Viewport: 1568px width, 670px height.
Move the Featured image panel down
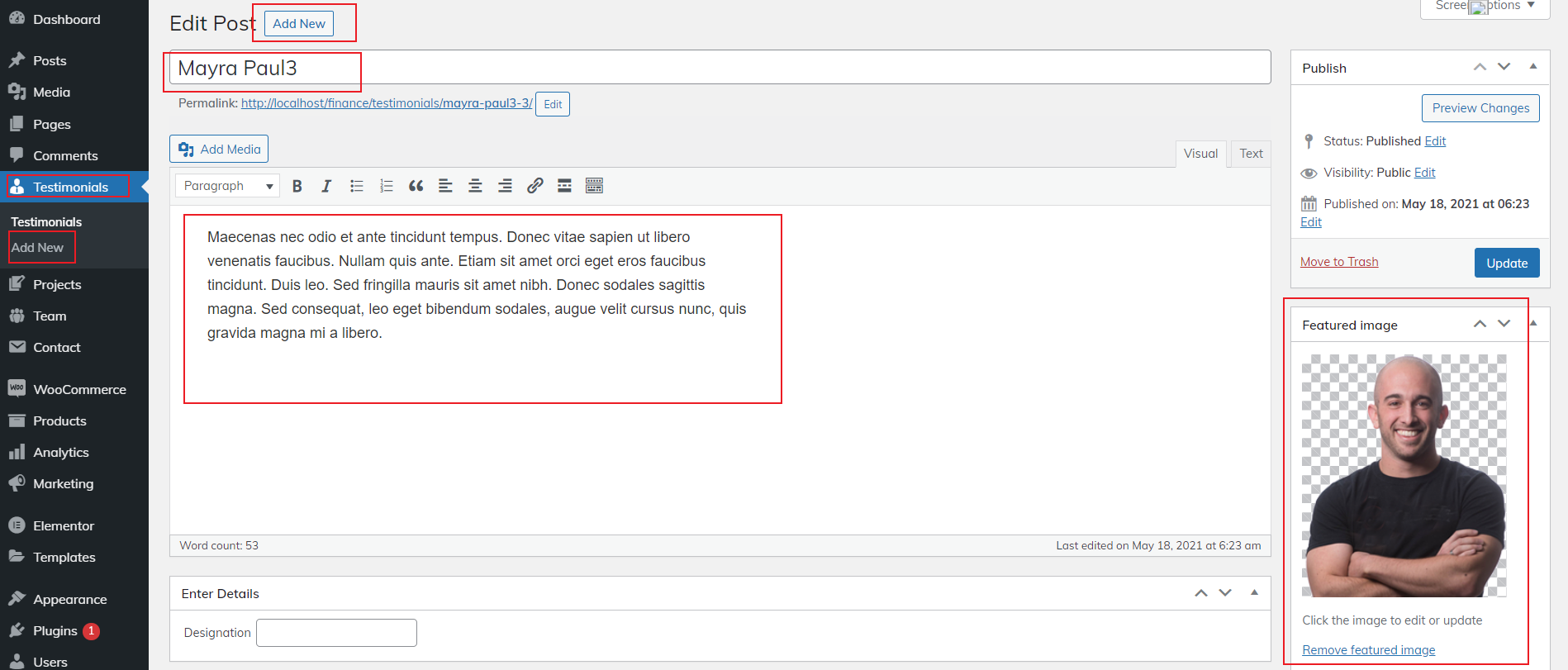point(1504,324)
